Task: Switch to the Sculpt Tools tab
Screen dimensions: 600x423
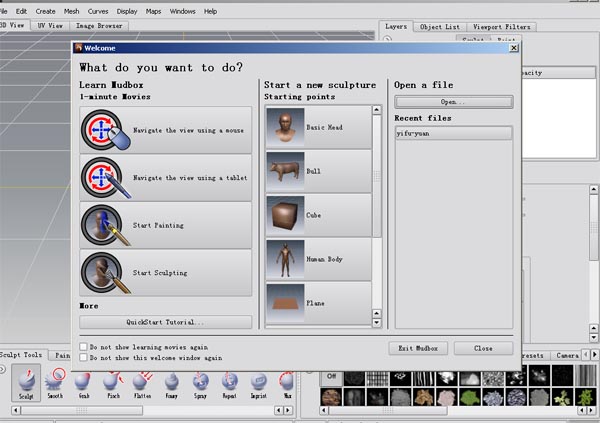Action: (22, 355)
